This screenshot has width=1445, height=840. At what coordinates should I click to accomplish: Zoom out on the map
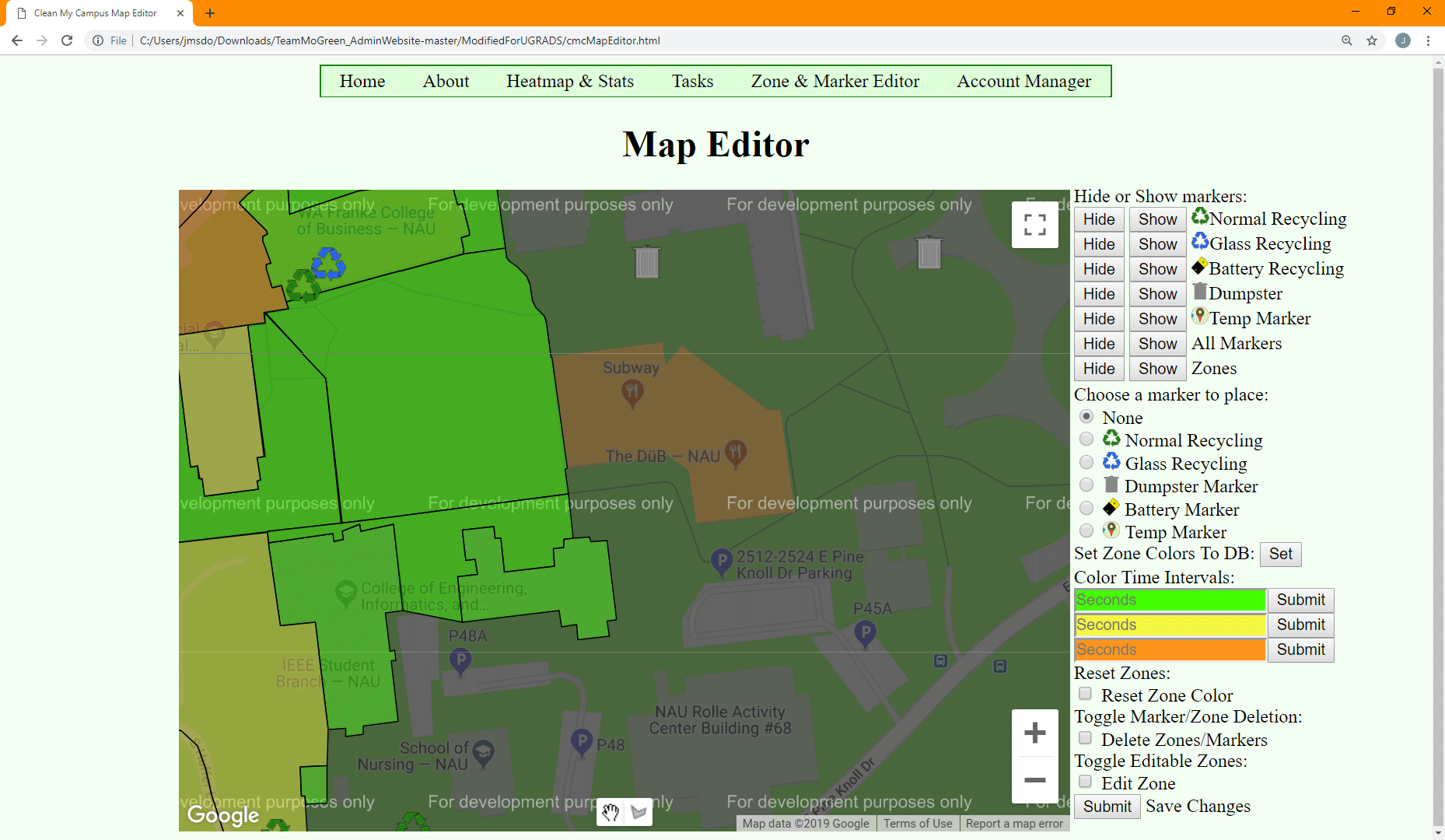(1034, 780)
